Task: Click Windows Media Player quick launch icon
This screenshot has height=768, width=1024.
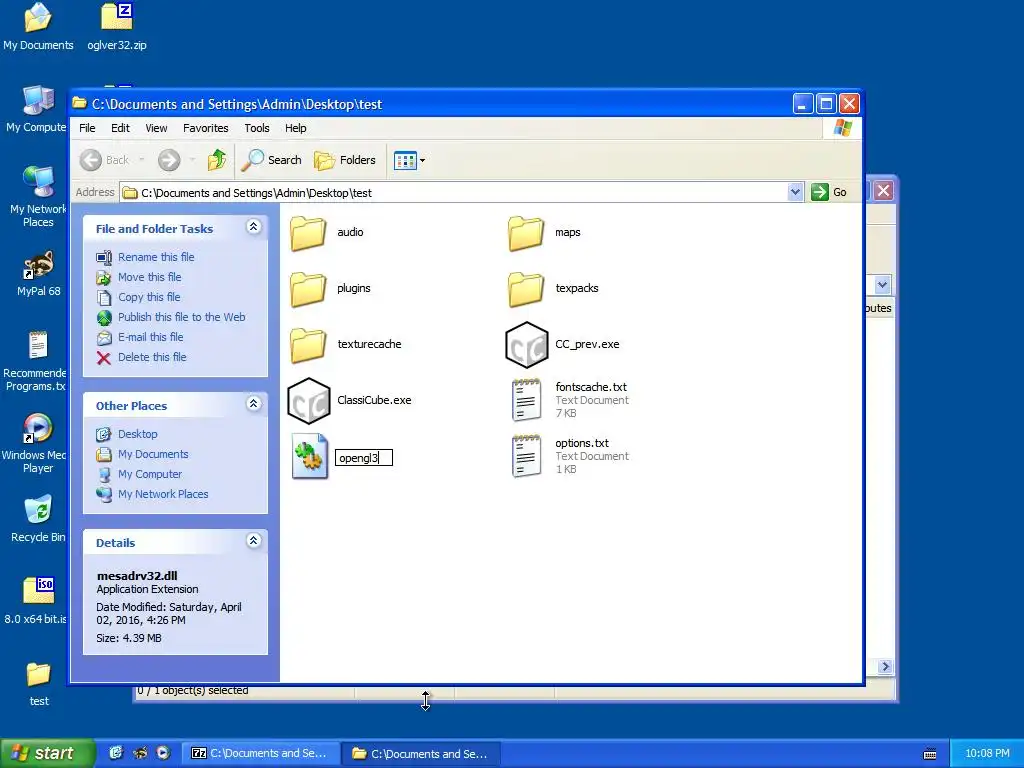Action: 163,753
